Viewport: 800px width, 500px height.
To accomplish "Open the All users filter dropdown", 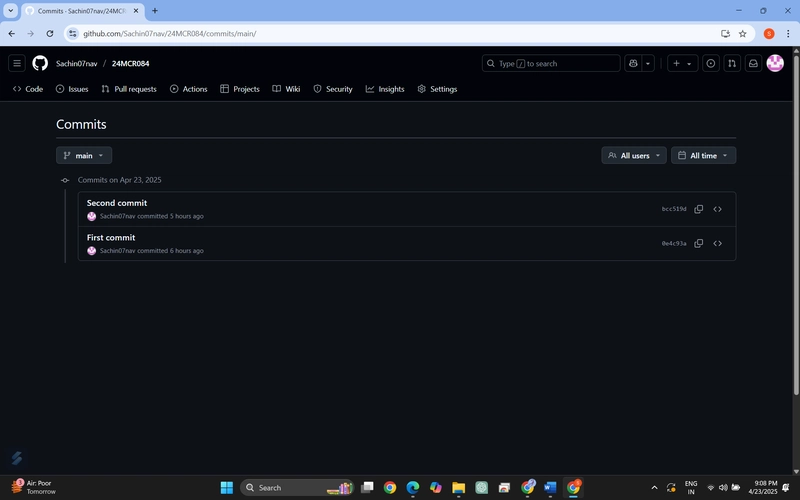I will (x=634, y=156).
